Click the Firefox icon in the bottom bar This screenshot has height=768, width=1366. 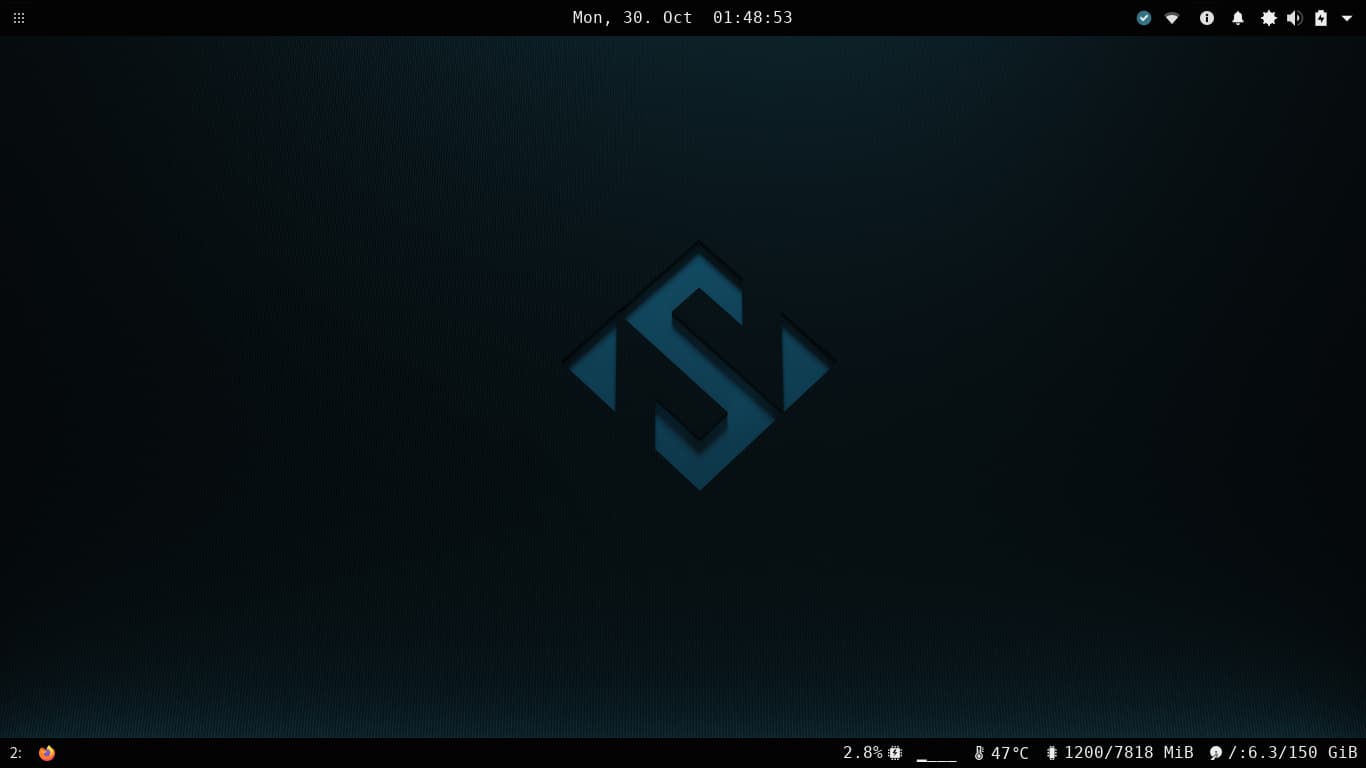(47, 753)
